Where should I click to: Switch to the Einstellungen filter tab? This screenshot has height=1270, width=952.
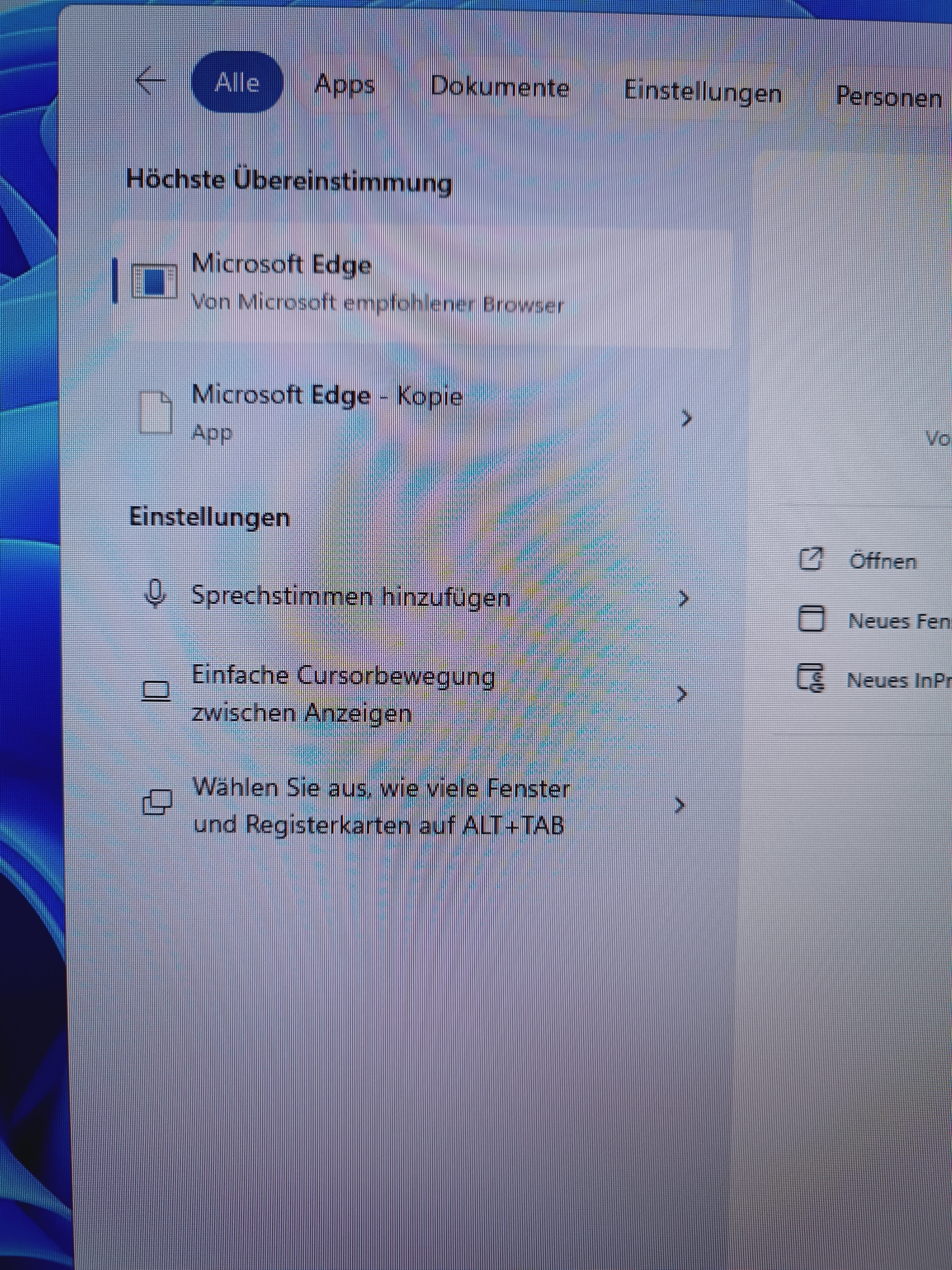(703, 92)
